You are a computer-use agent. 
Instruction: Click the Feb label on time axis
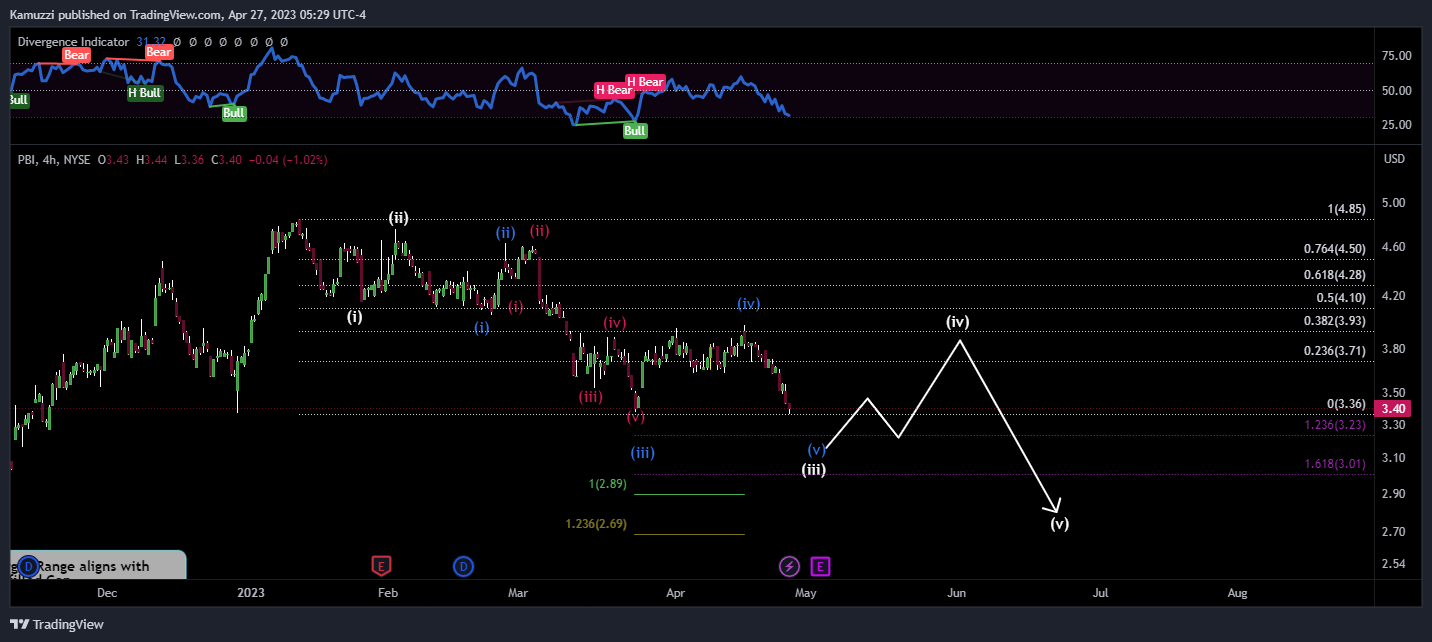pyautogui.click(x=388, y=593)
